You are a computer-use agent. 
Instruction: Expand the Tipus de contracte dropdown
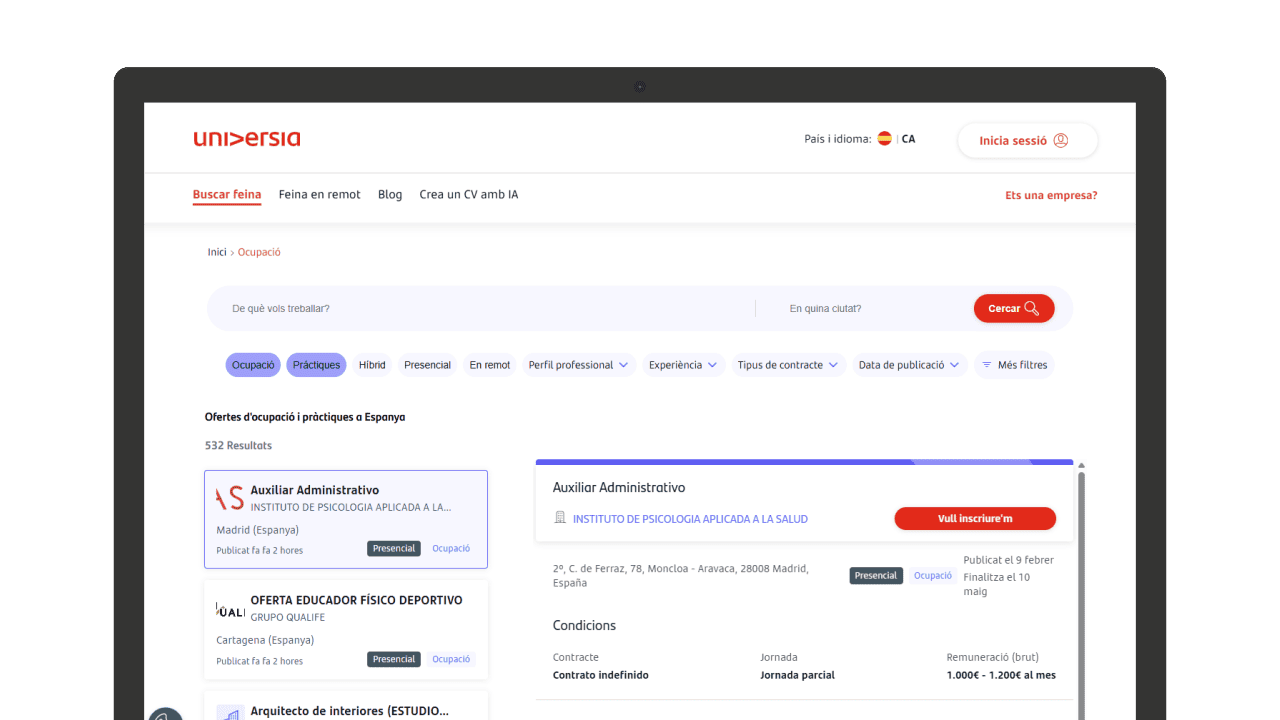pos(788,365)
